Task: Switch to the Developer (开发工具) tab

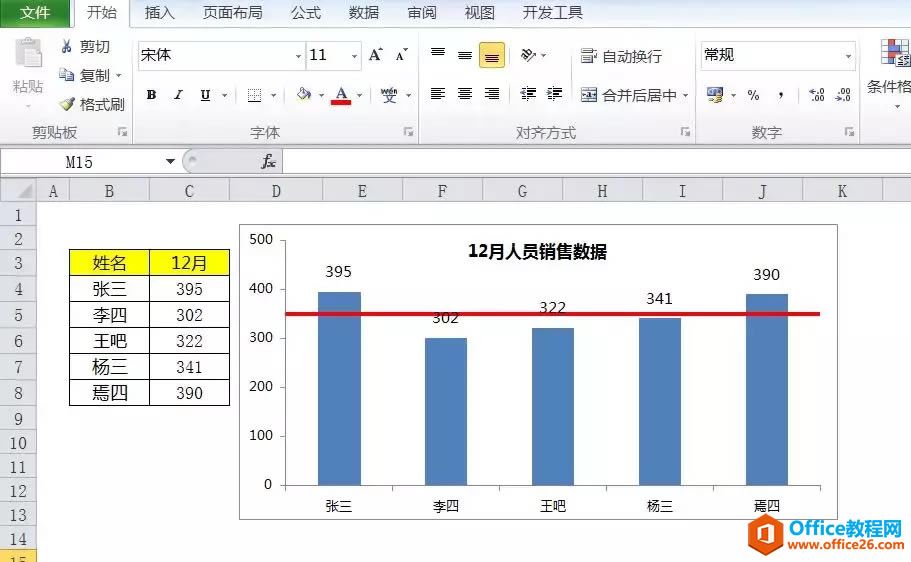Action: 553,13
